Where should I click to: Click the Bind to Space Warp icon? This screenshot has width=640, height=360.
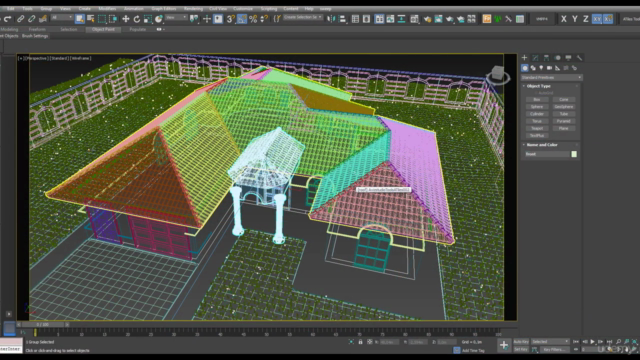tap(43, 19)
